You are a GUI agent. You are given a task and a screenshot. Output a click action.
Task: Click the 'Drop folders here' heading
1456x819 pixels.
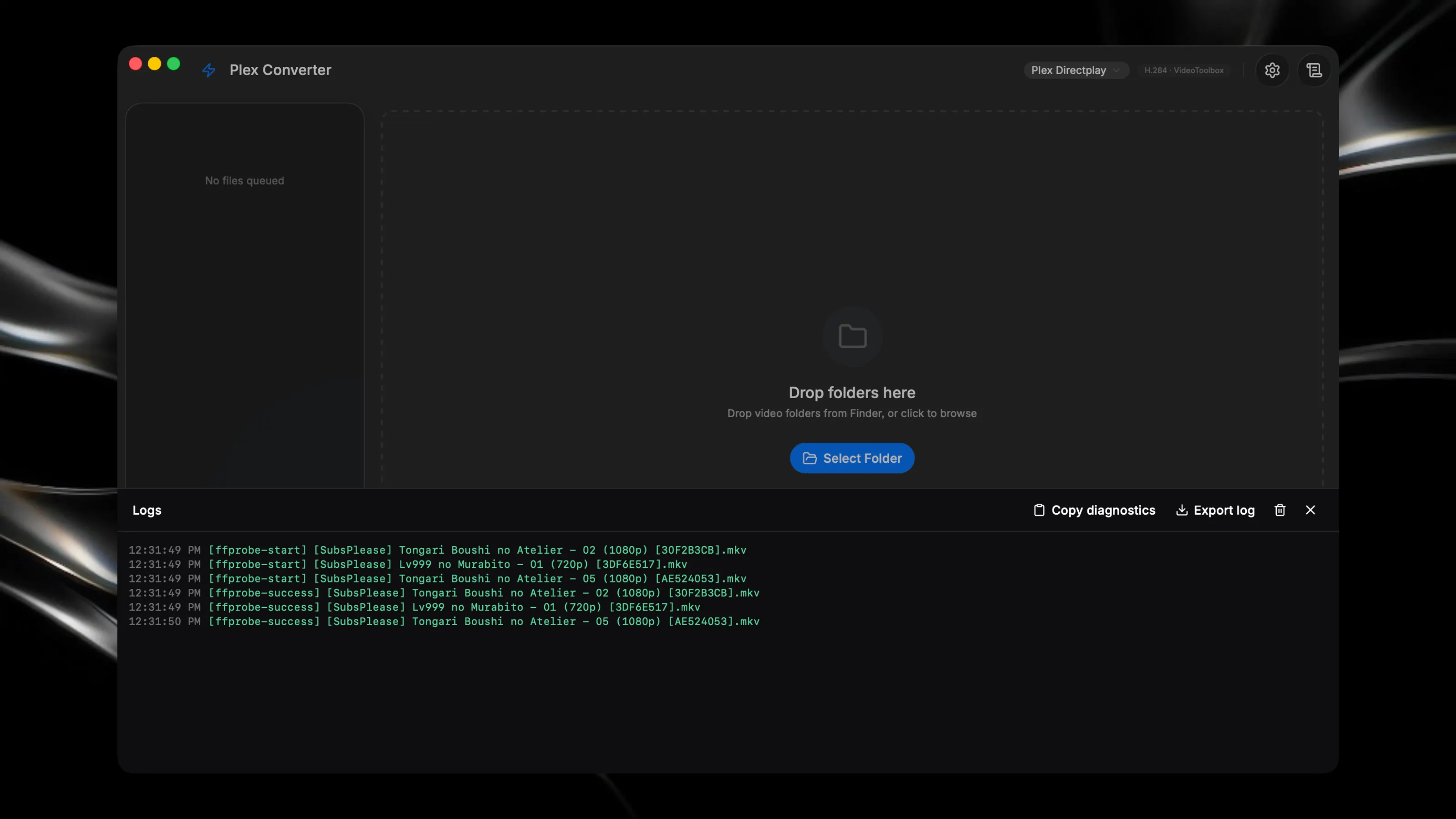852,393
